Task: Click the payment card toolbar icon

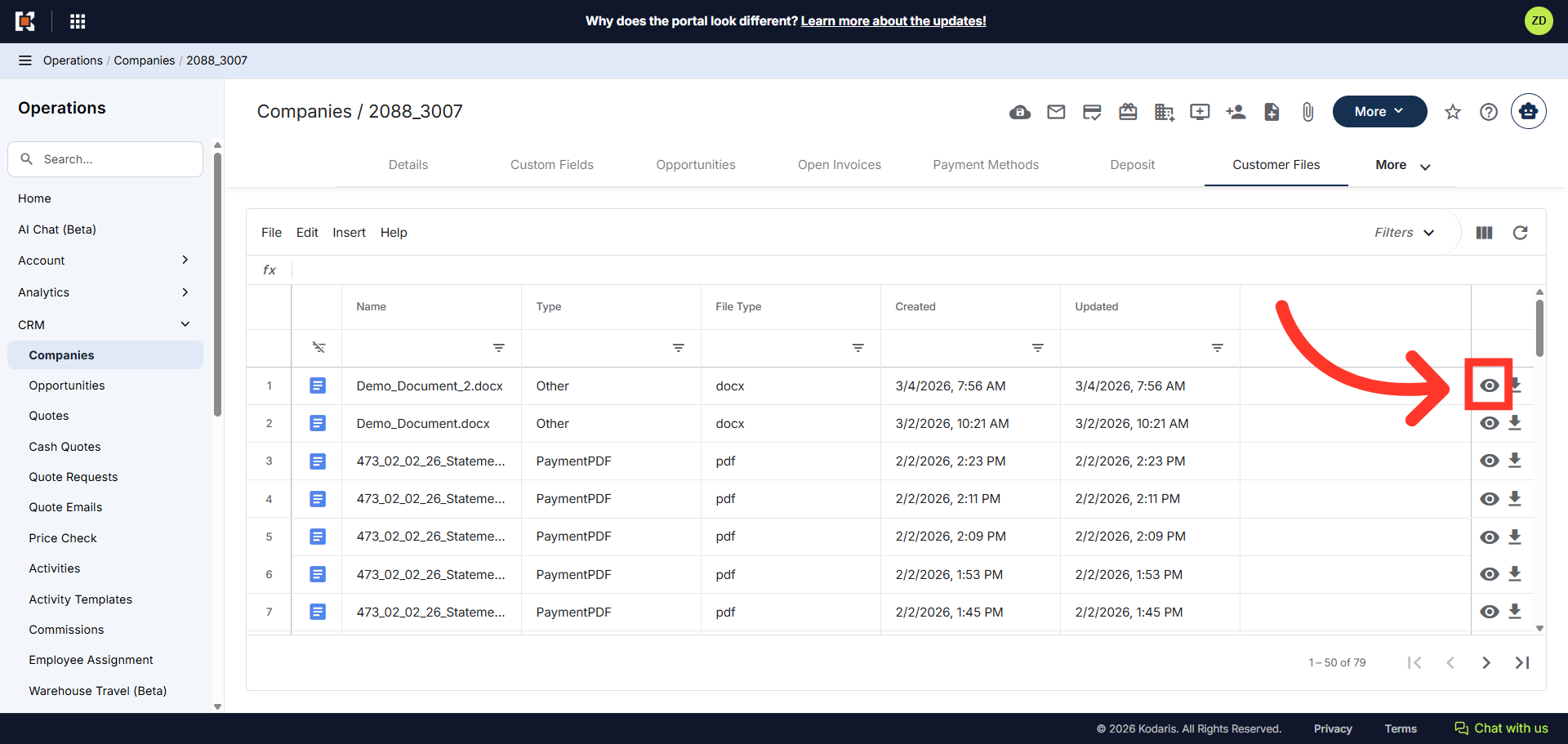Action: (x=1092, y=112)
